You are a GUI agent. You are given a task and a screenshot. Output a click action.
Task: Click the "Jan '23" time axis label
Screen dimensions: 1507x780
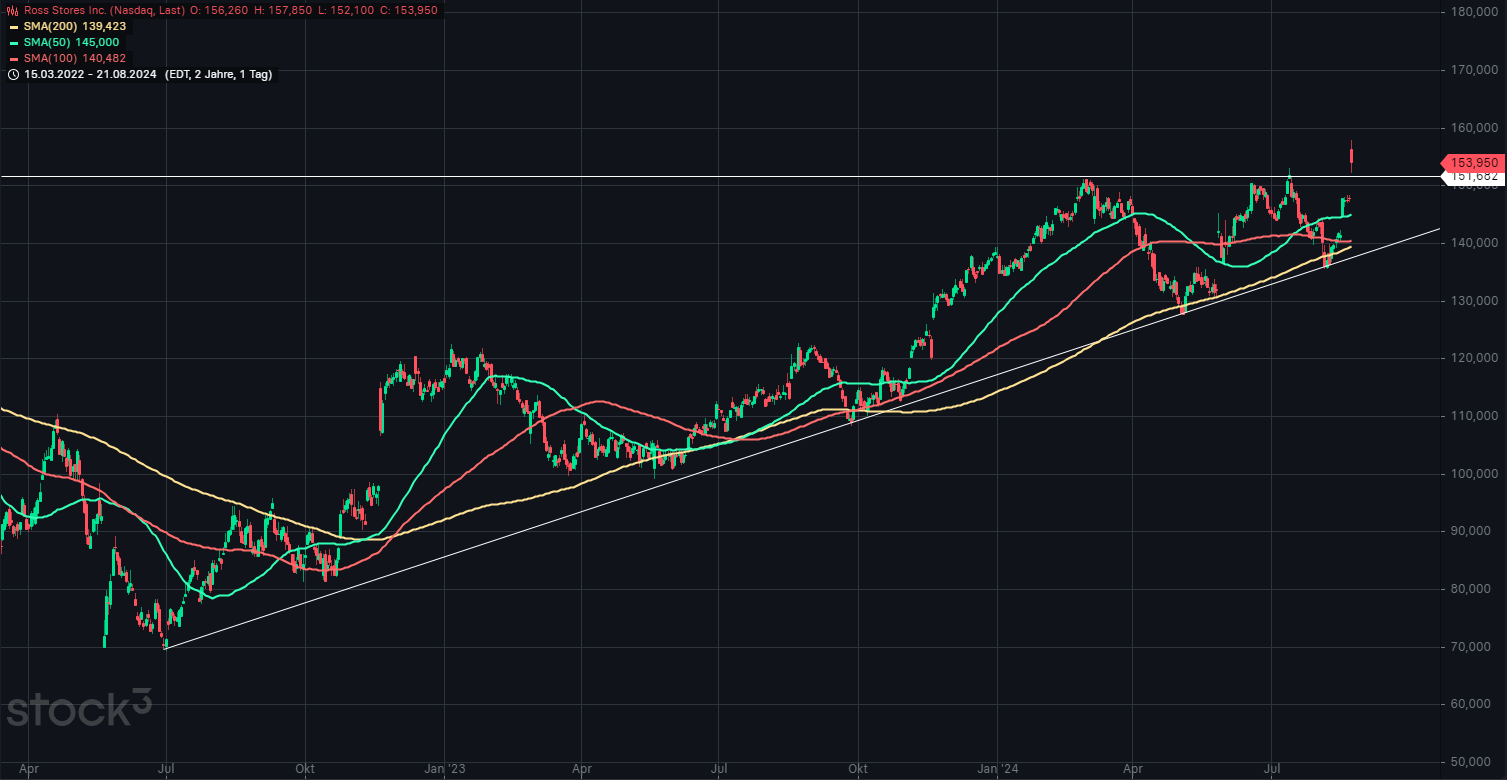(443, 768)
